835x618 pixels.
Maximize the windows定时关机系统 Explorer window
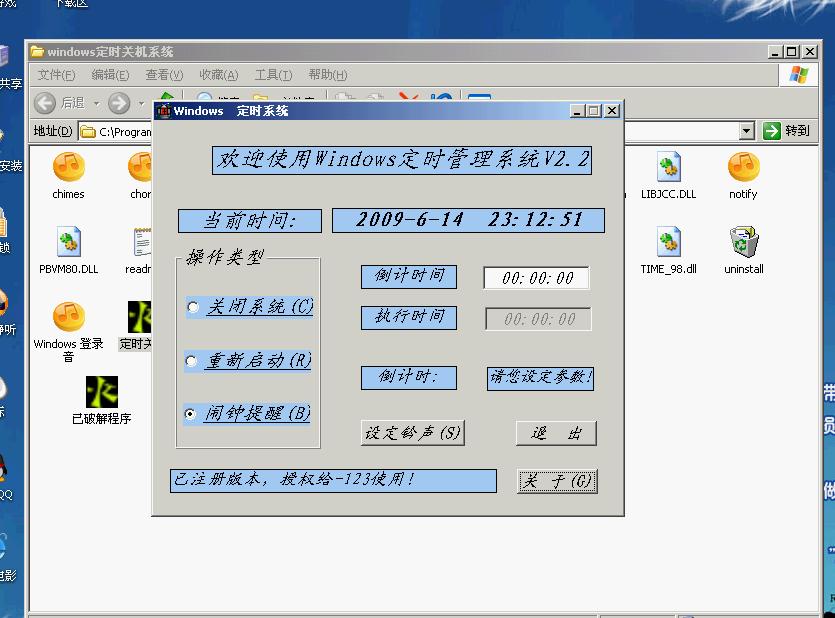click(x=792, y=52)
